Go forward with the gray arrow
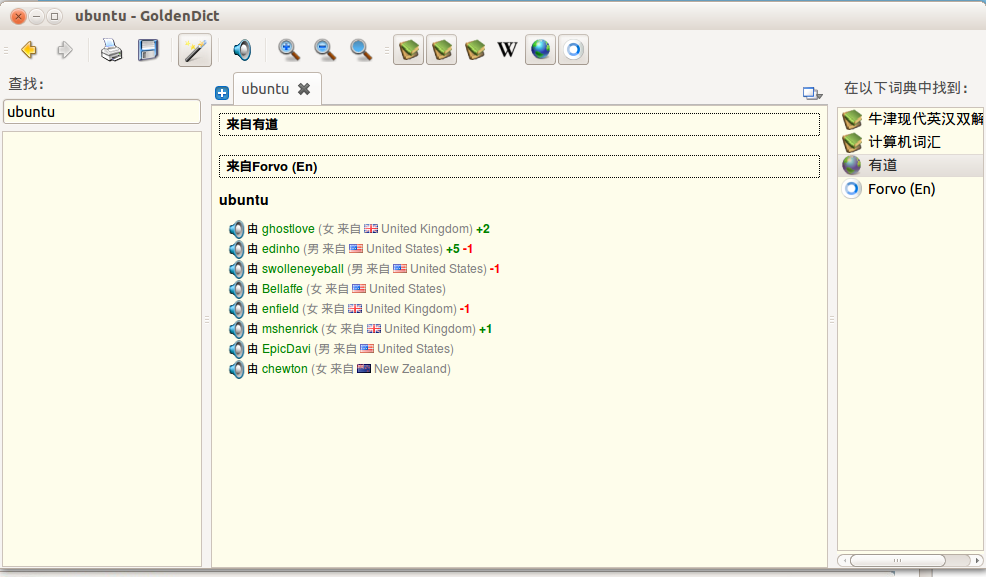986x577 pixels. 65,50
